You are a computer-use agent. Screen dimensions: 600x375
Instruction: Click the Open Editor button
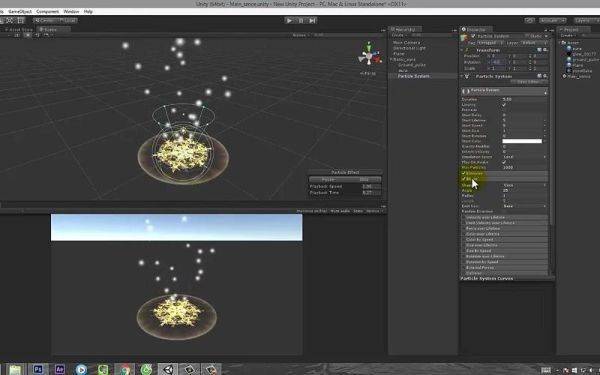529,82
